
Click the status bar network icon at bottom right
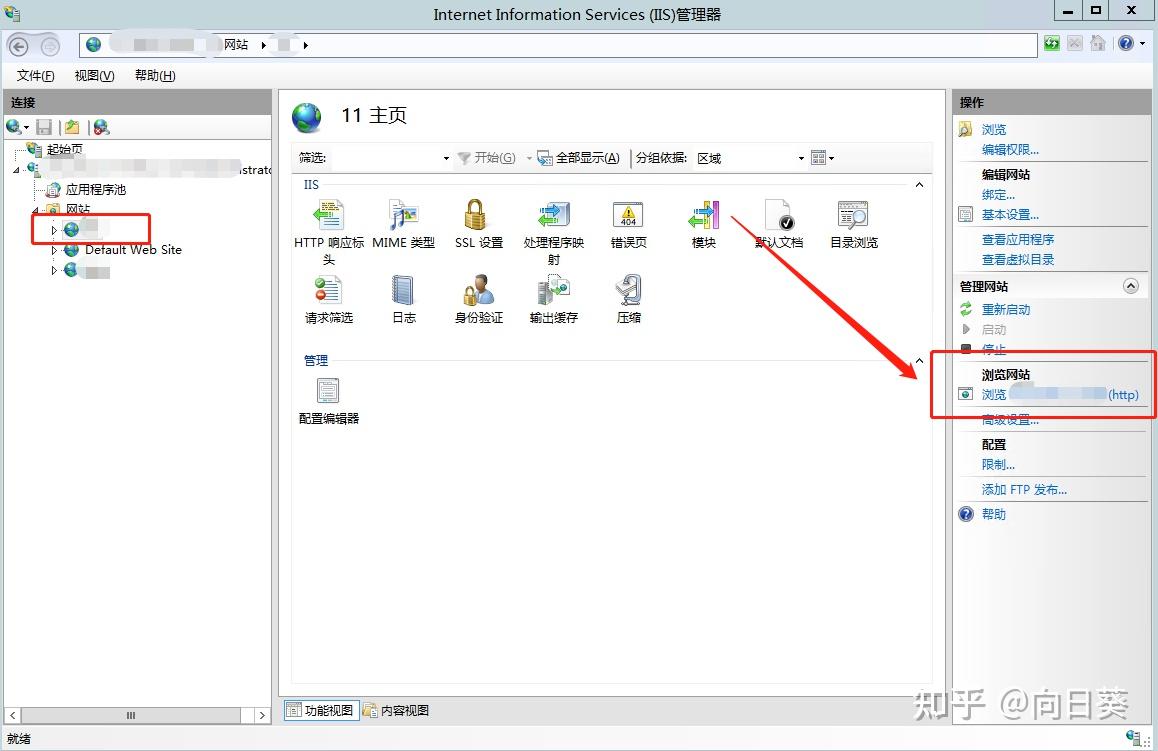click(1133, 737)
